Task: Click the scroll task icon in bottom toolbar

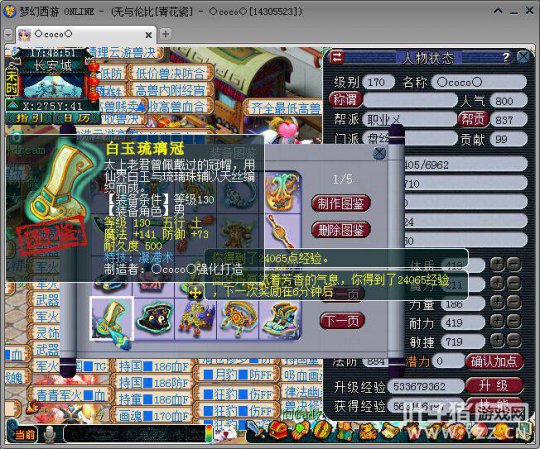Action: pyautogui.click(x=389, y=430)
